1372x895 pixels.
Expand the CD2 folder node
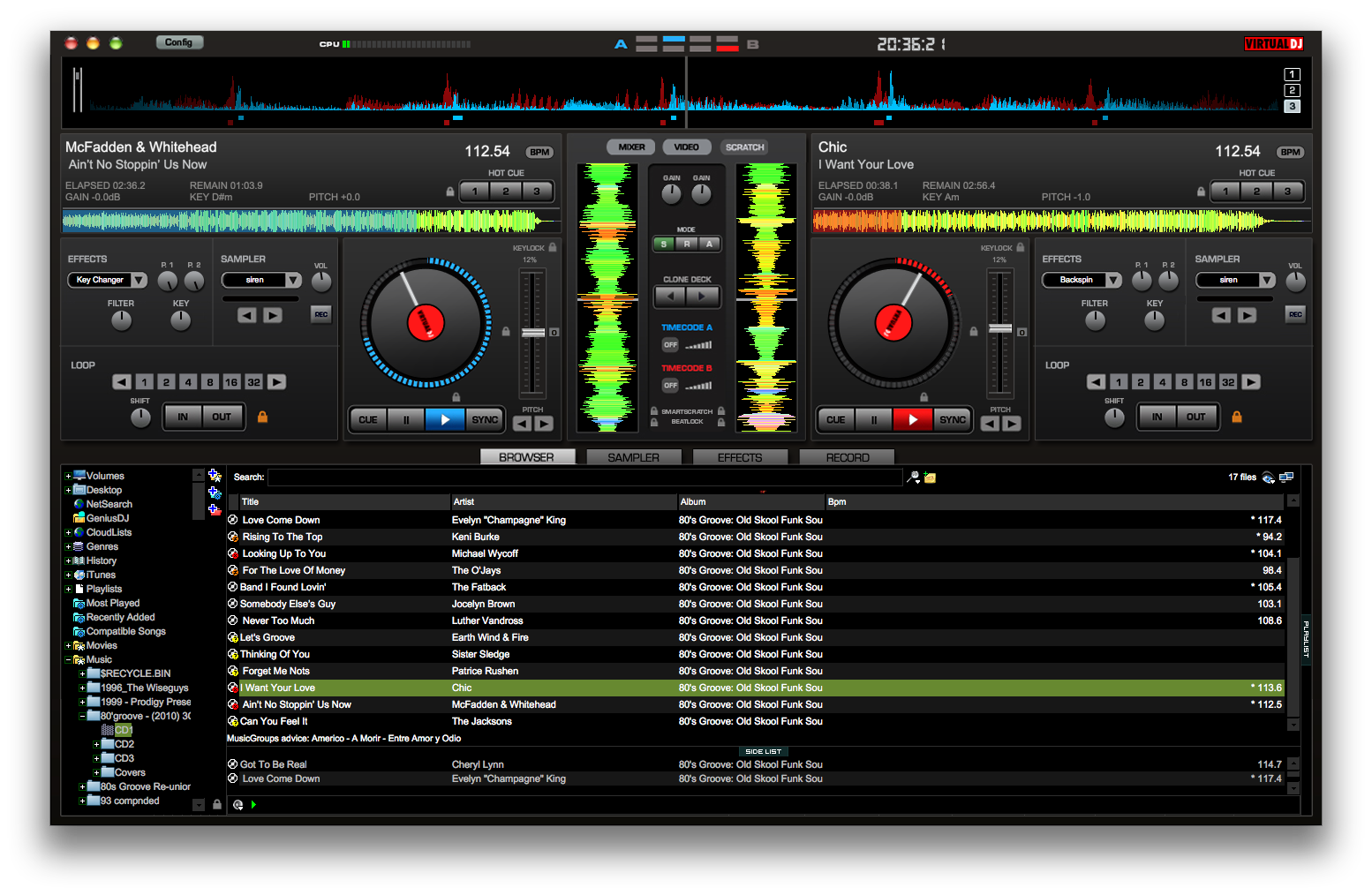96,745
